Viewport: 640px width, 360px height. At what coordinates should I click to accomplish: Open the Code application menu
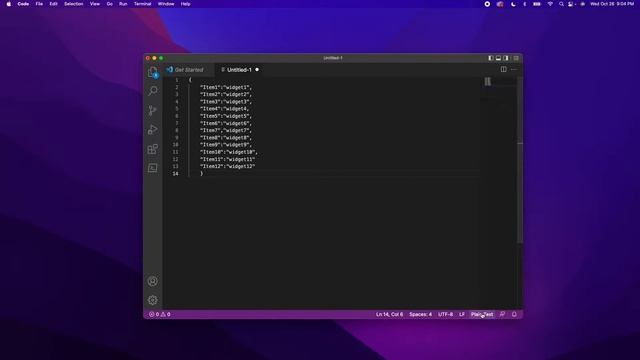click(x=23, y=4)
